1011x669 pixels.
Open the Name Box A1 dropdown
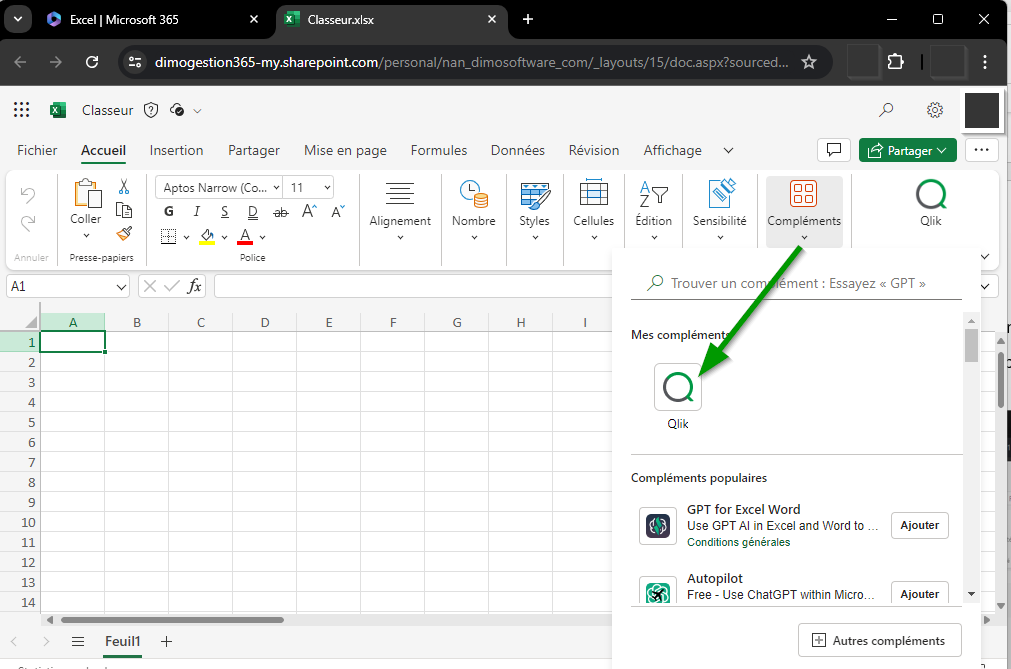tap(121, 287)
